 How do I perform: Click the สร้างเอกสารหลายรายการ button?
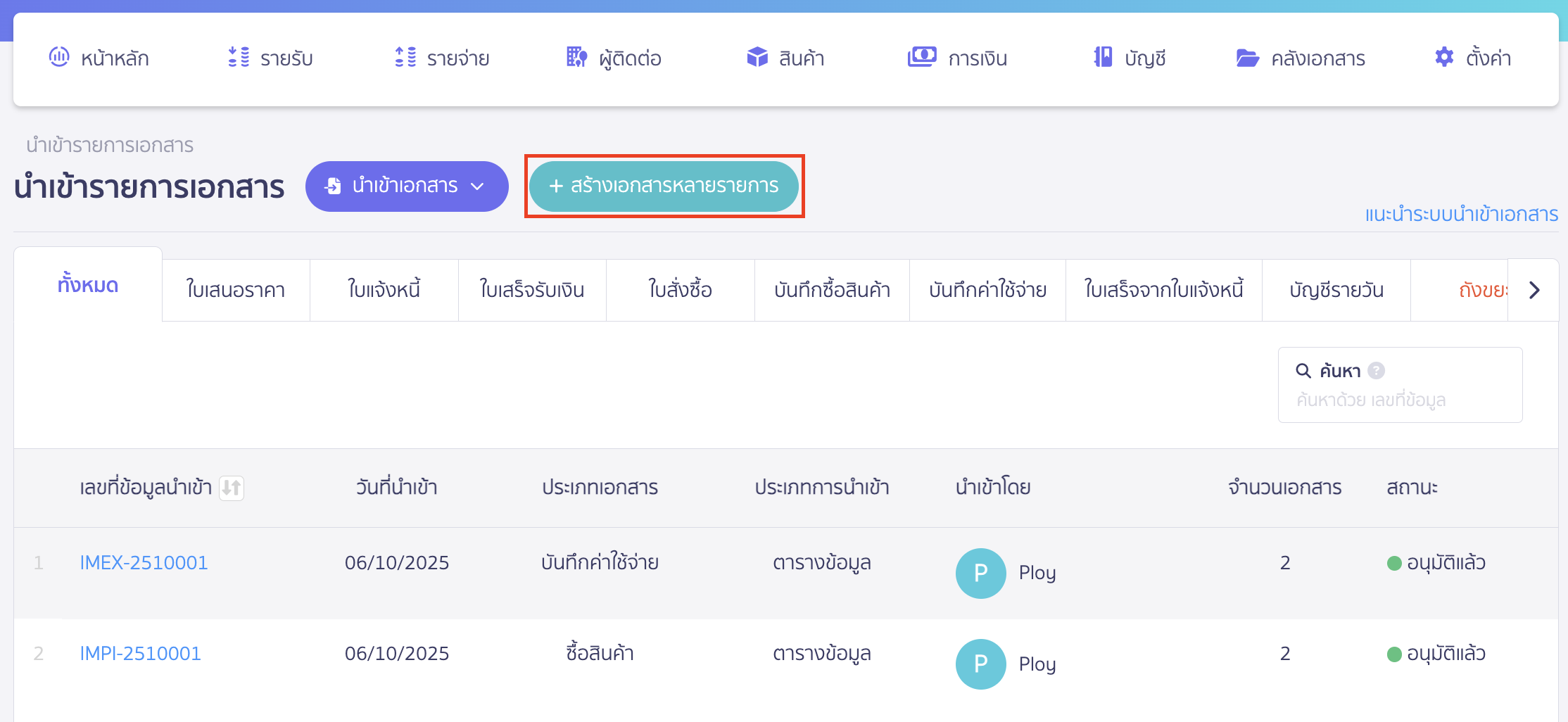664,186
